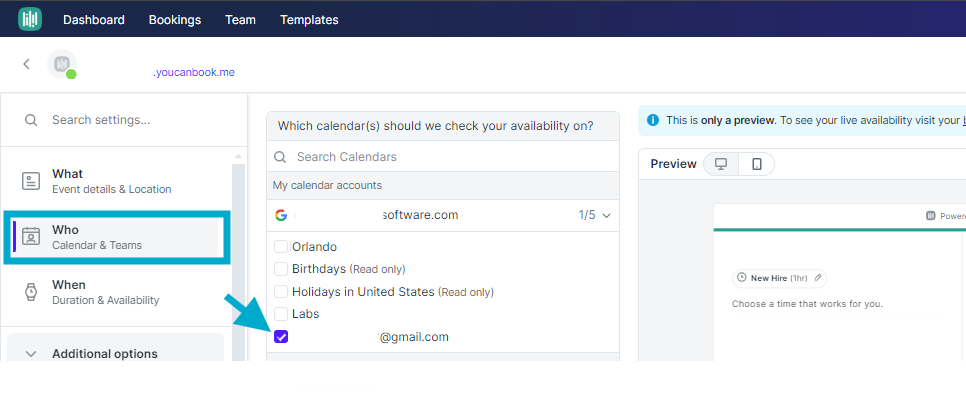The height and width of the screenshot is (406, 966).
Task: Click the profile avatar with green dot
Action: coord(62,64)
